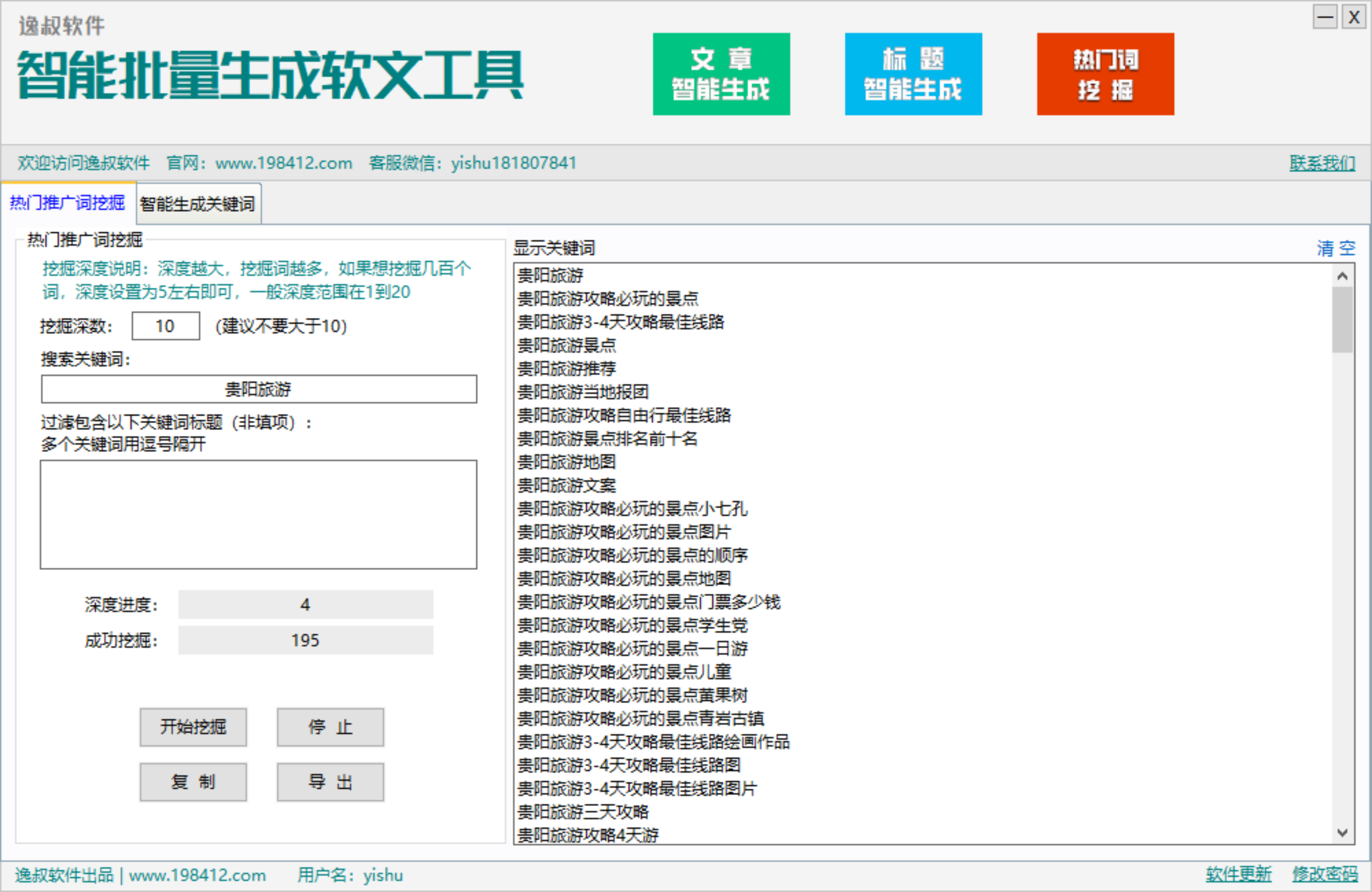The image size is (1372, 892).
Task: Select keyword 贵阳旅游文案
Action: [x=567, y=485]
